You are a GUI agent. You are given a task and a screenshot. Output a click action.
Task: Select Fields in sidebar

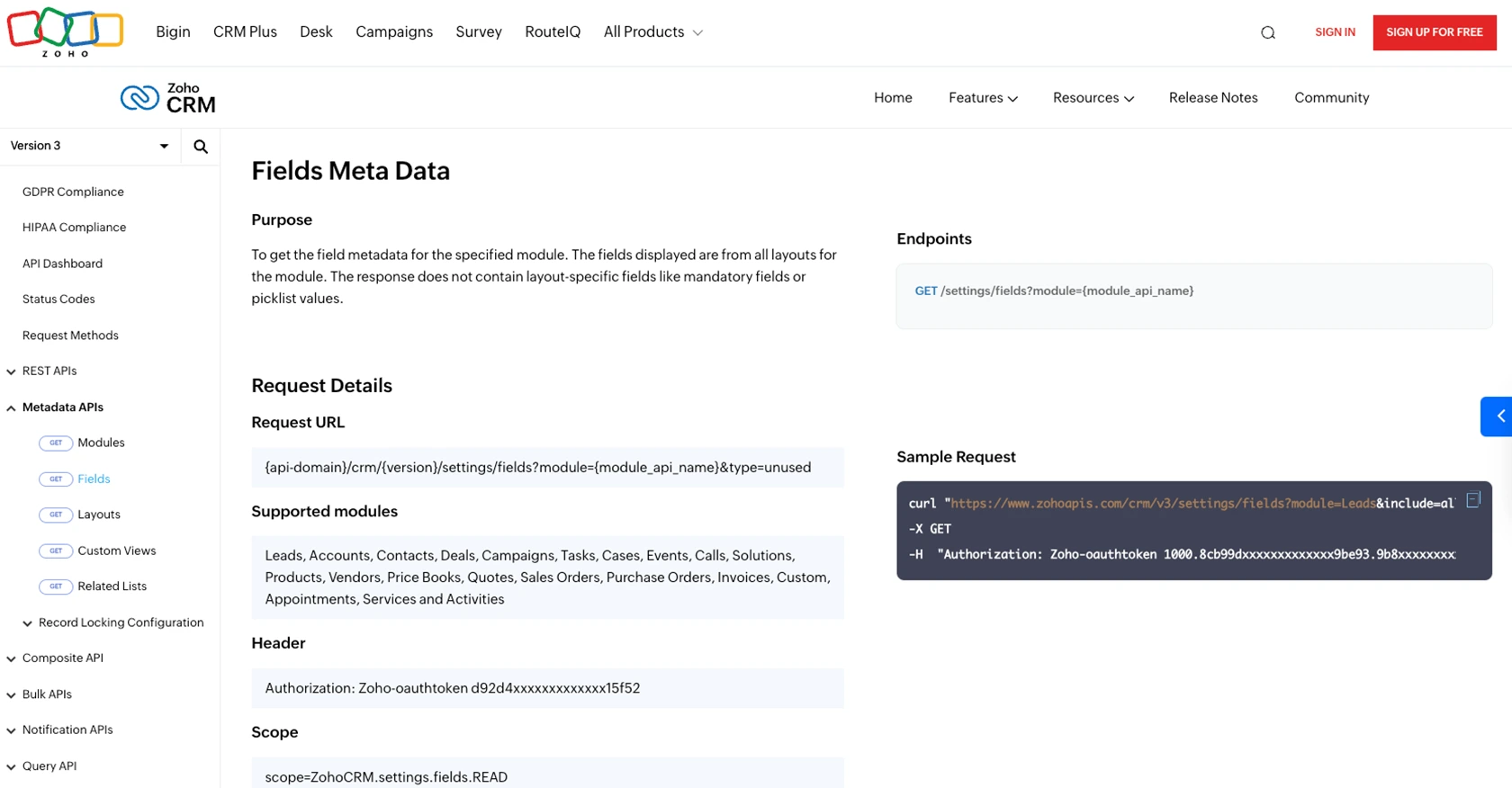(x=94, y=479)
